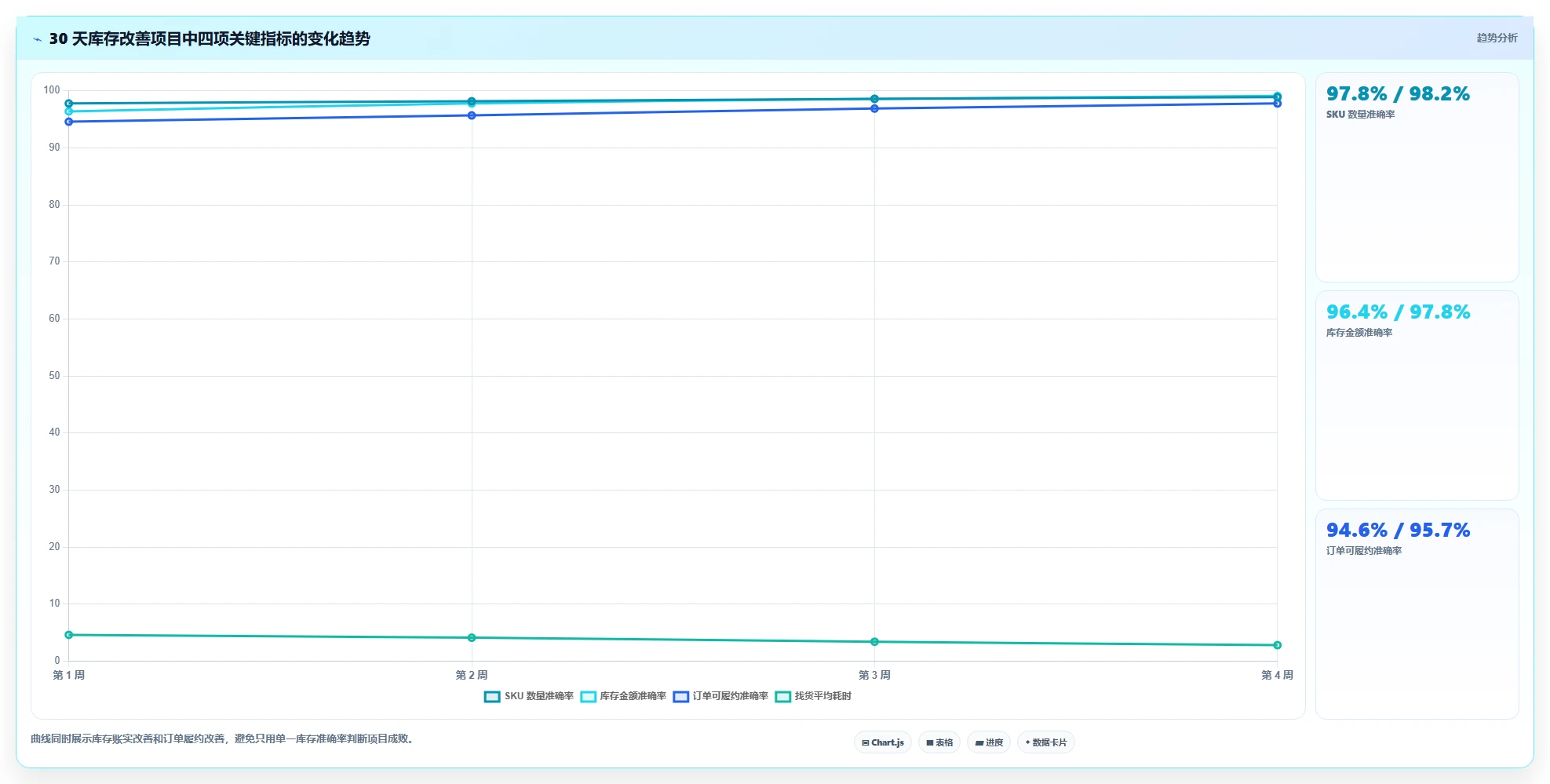Click the y-axis tick label 100
Image resolution: width=1550 pixels, height=784 pixels.
click(x=52, y=90)
